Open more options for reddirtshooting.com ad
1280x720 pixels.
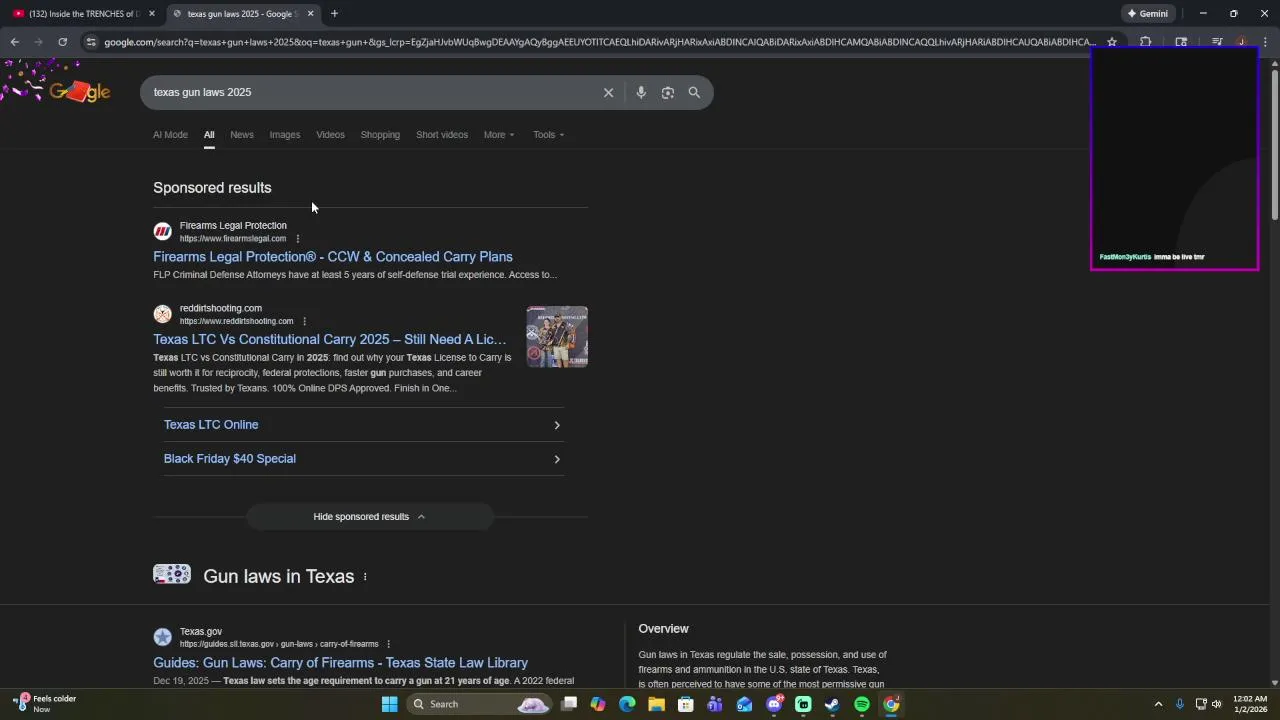pos(304,321)
